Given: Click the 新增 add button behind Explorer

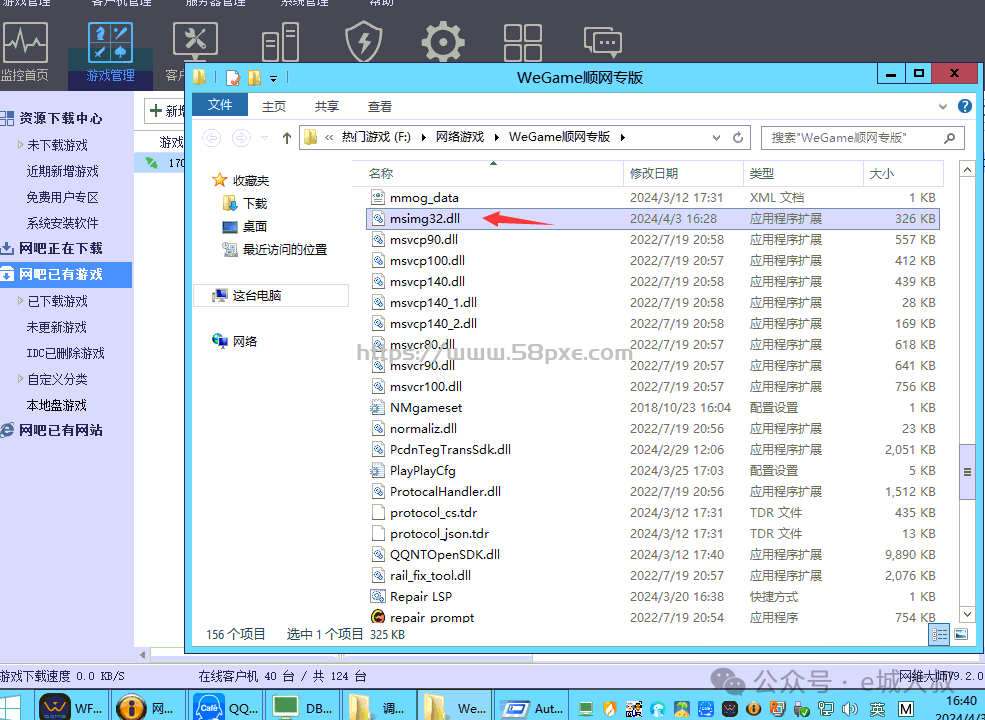Looking at the screenshot, I should (165, 111).
